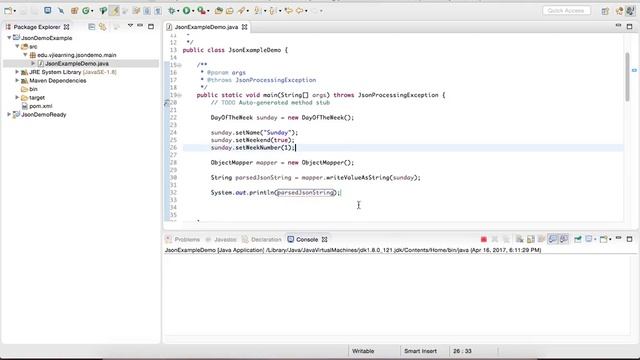Click the Open Perspective icon near Quick Access
The width and height of the screenshot is (640, 360).
click(x=605, y=11)
